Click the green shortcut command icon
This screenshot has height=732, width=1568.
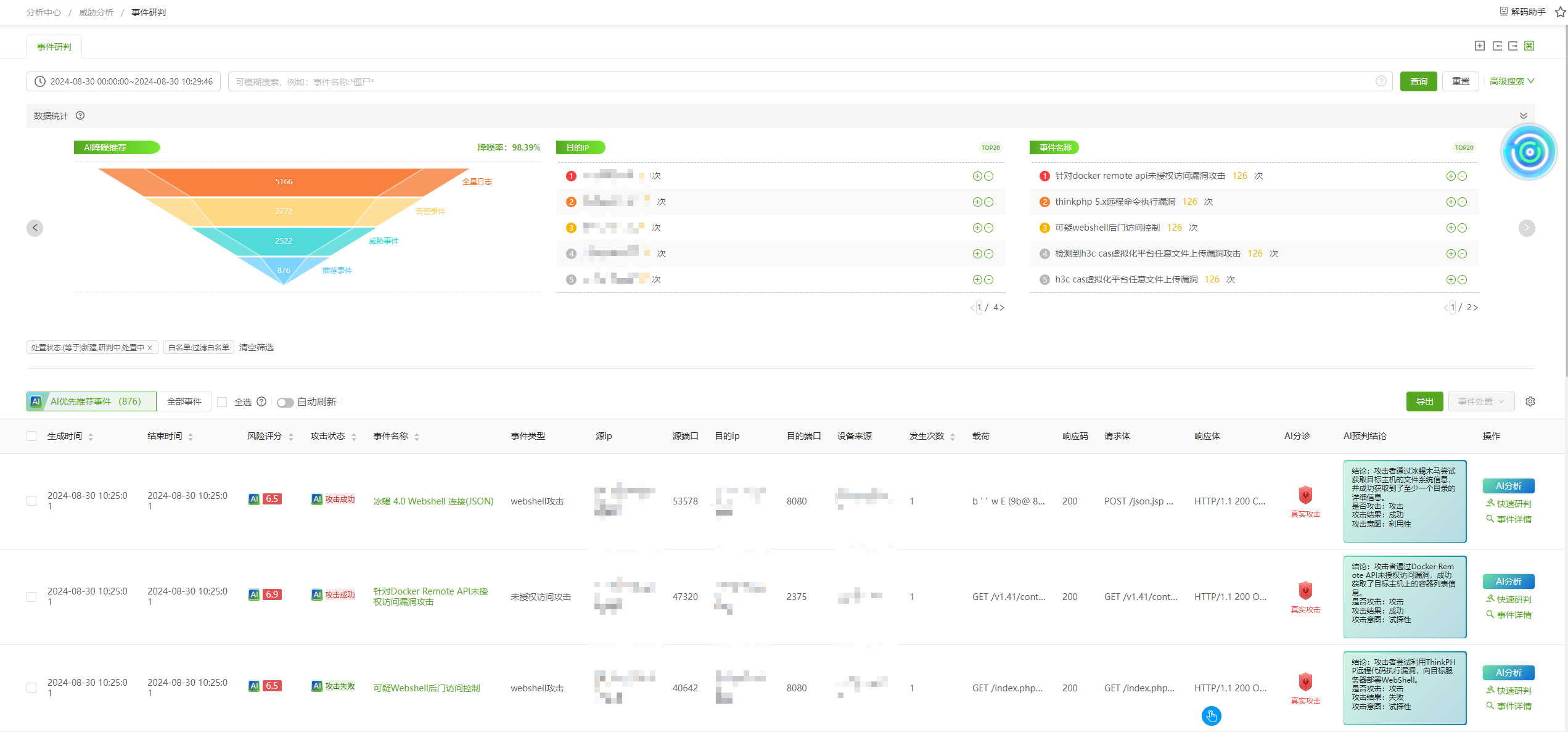coord(1529,46)
